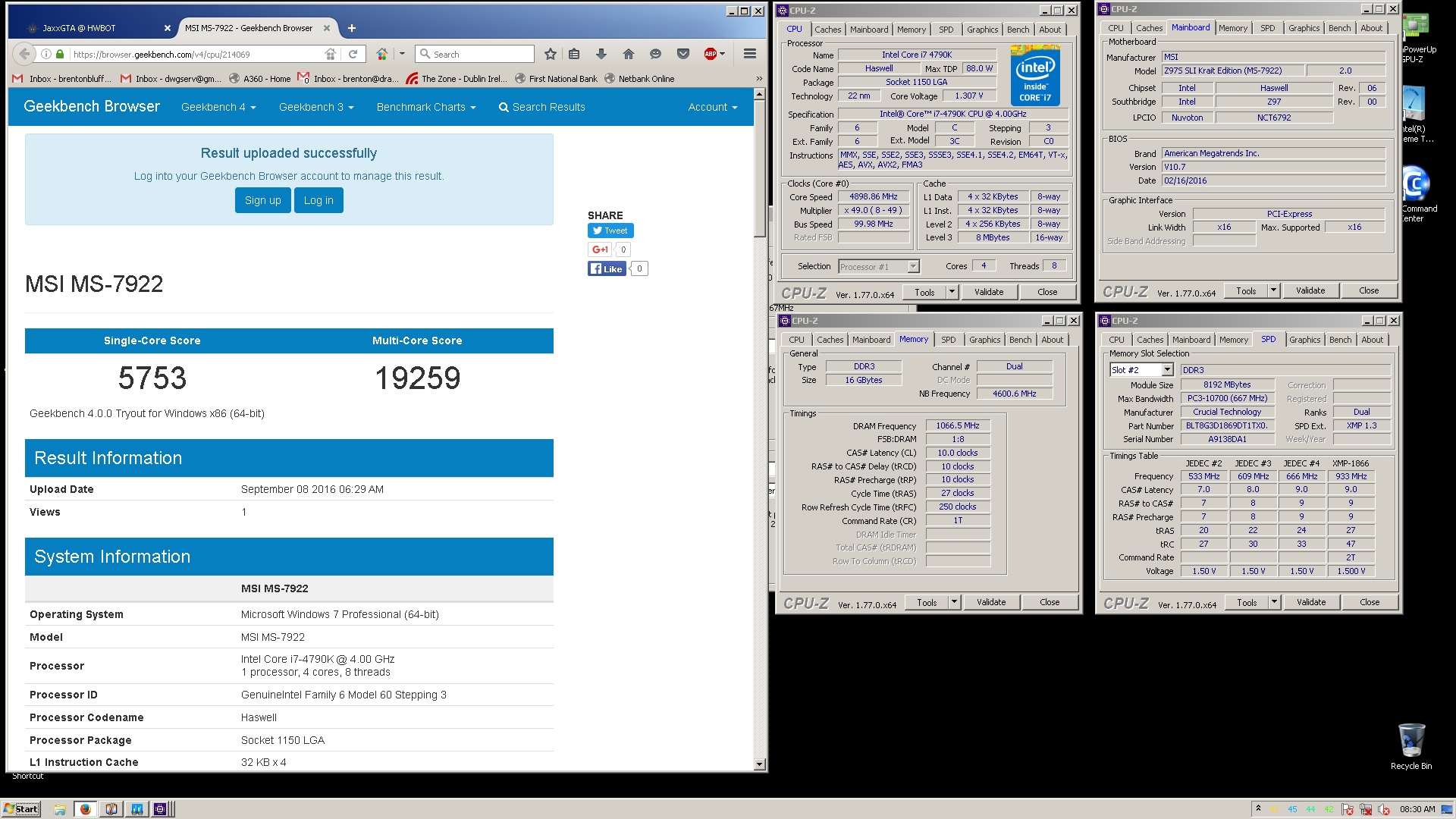Image resolution: width=1456 pixels, height=819 pixels.
Task: Click the browser vertical scrollbar thumb
Action: point(759,168)
